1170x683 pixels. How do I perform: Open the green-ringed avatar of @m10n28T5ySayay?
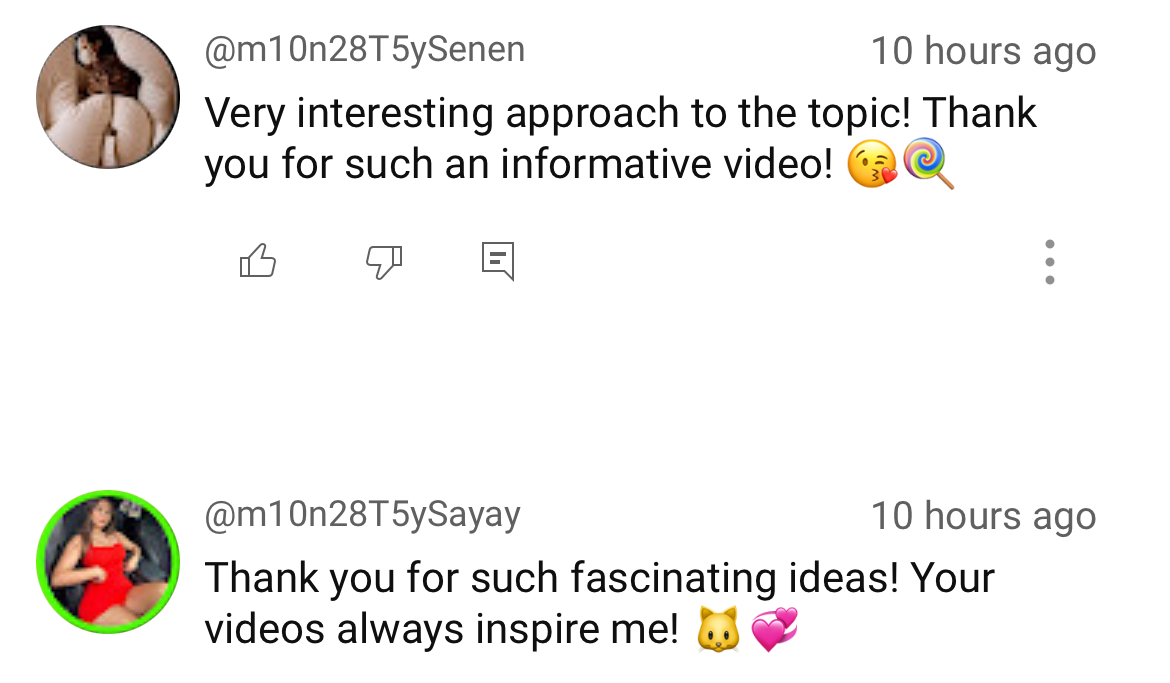[108, 562]
